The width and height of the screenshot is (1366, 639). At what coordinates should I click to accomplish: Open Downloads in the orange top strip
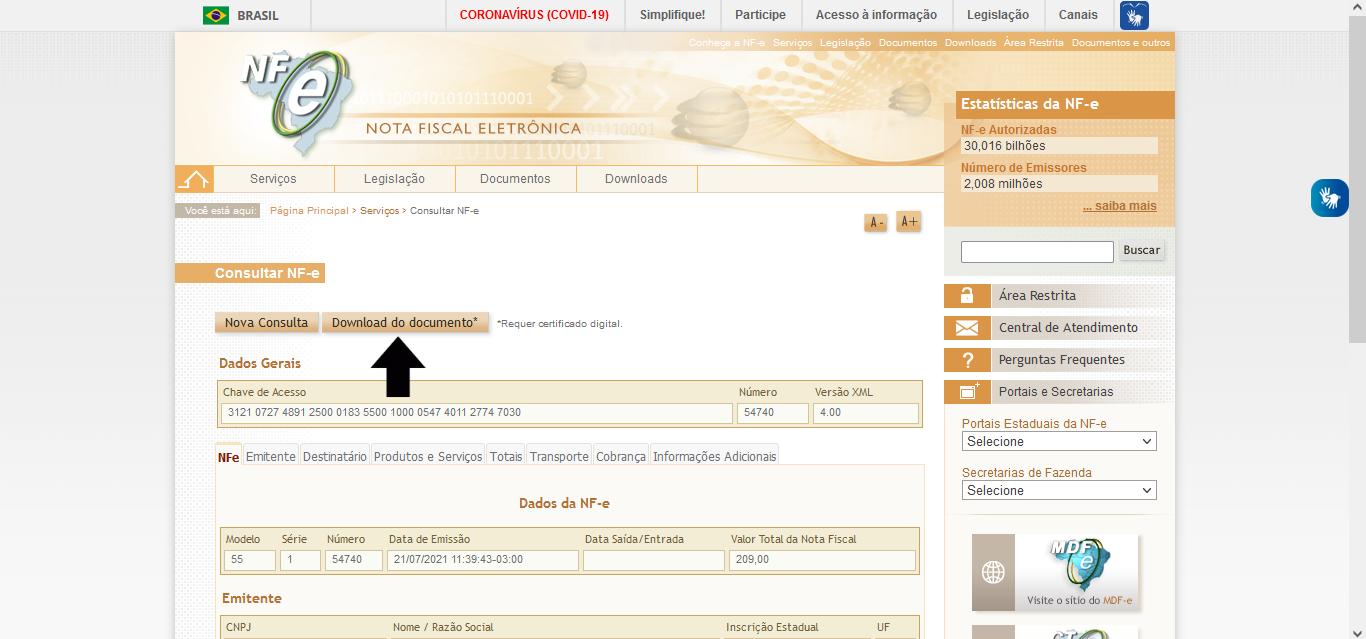pyautogui.click(x=971, y=43)
